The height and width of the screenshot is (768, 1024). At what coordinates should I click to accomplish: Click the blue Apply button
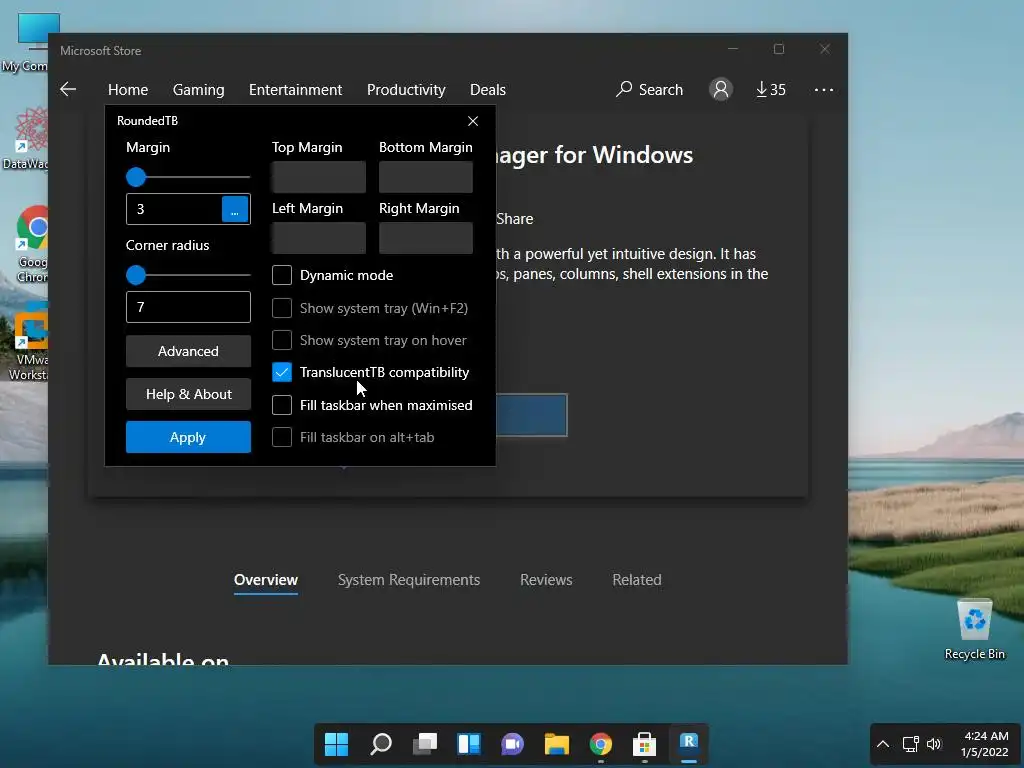[x=188, y=437]
